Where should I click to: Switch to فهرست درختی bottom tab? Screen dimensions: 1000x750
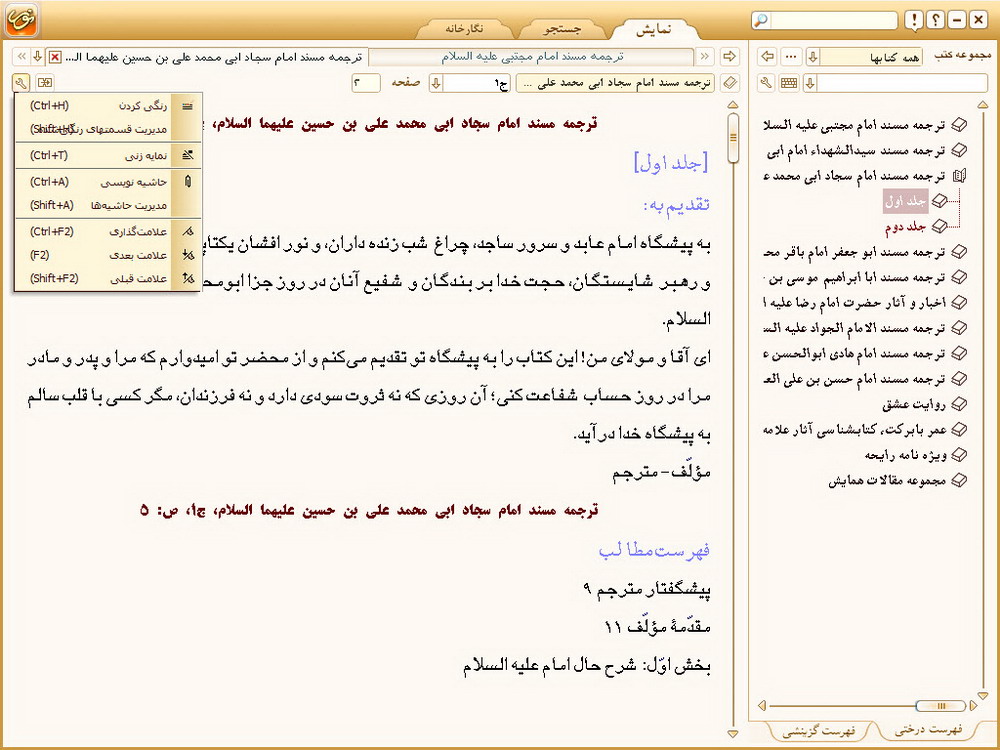pyautogui.click(x=929, y=730)
